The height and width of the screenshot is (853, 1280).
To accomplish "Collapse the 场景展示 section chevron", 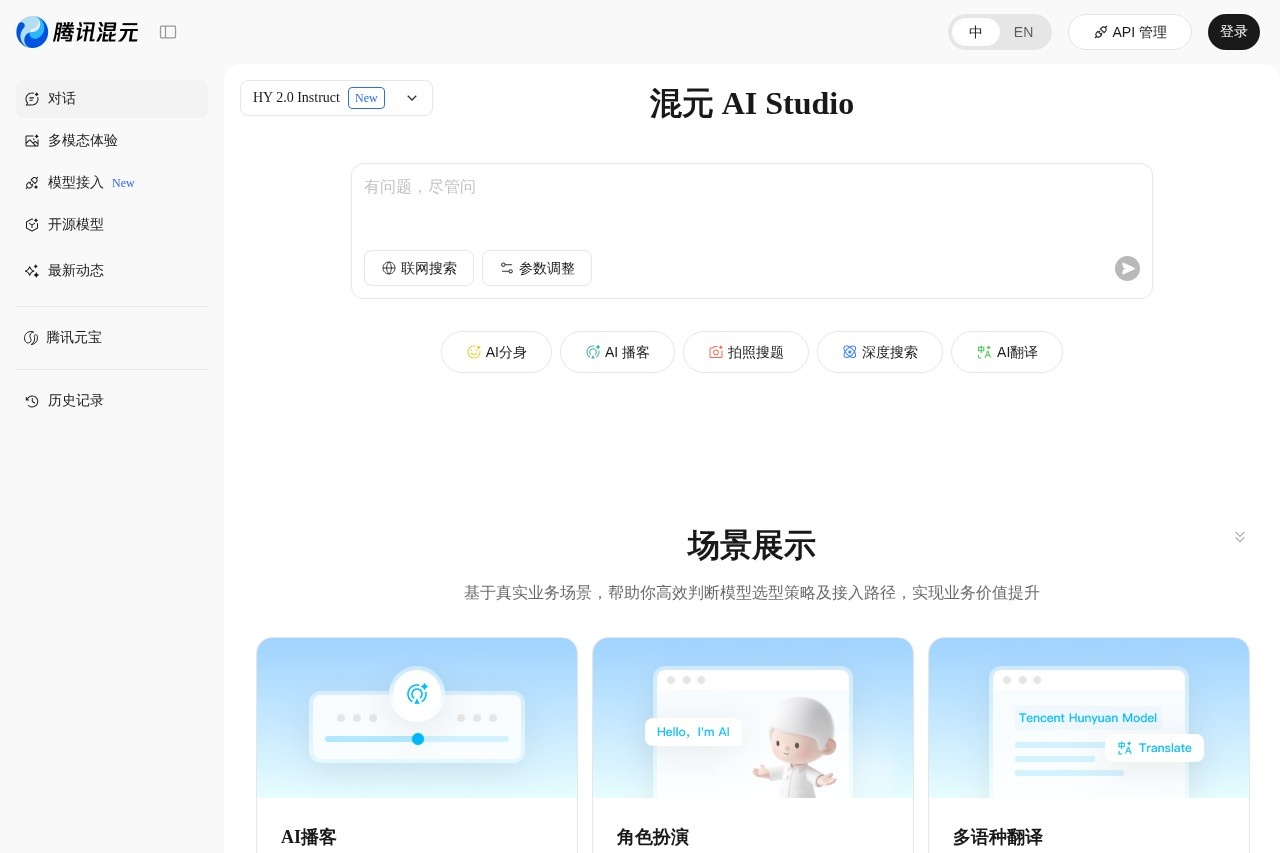I will [1240, 537].
